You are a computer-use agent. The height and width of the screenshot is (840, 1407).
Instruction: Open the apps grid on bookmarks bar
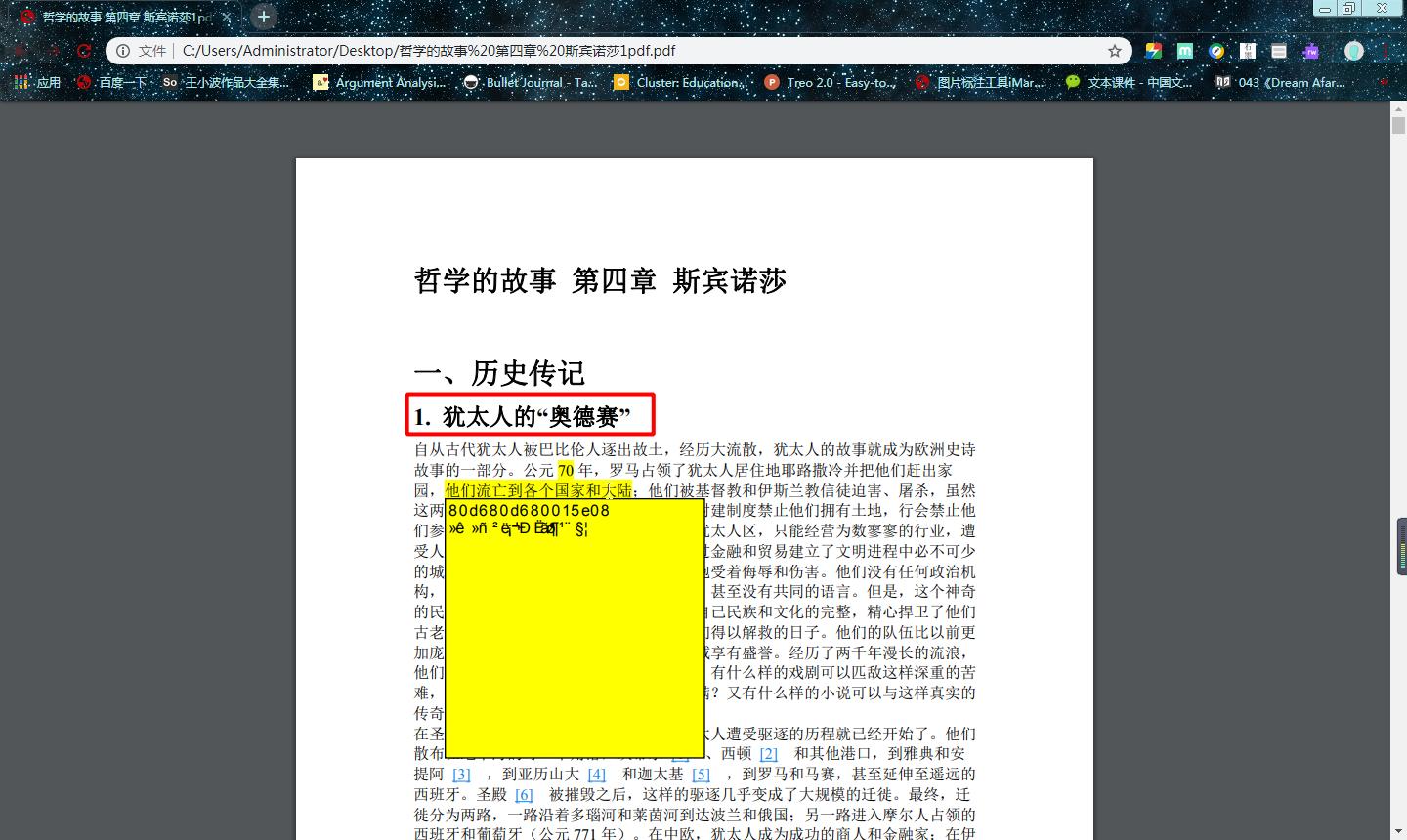click(x=21, y=82)
